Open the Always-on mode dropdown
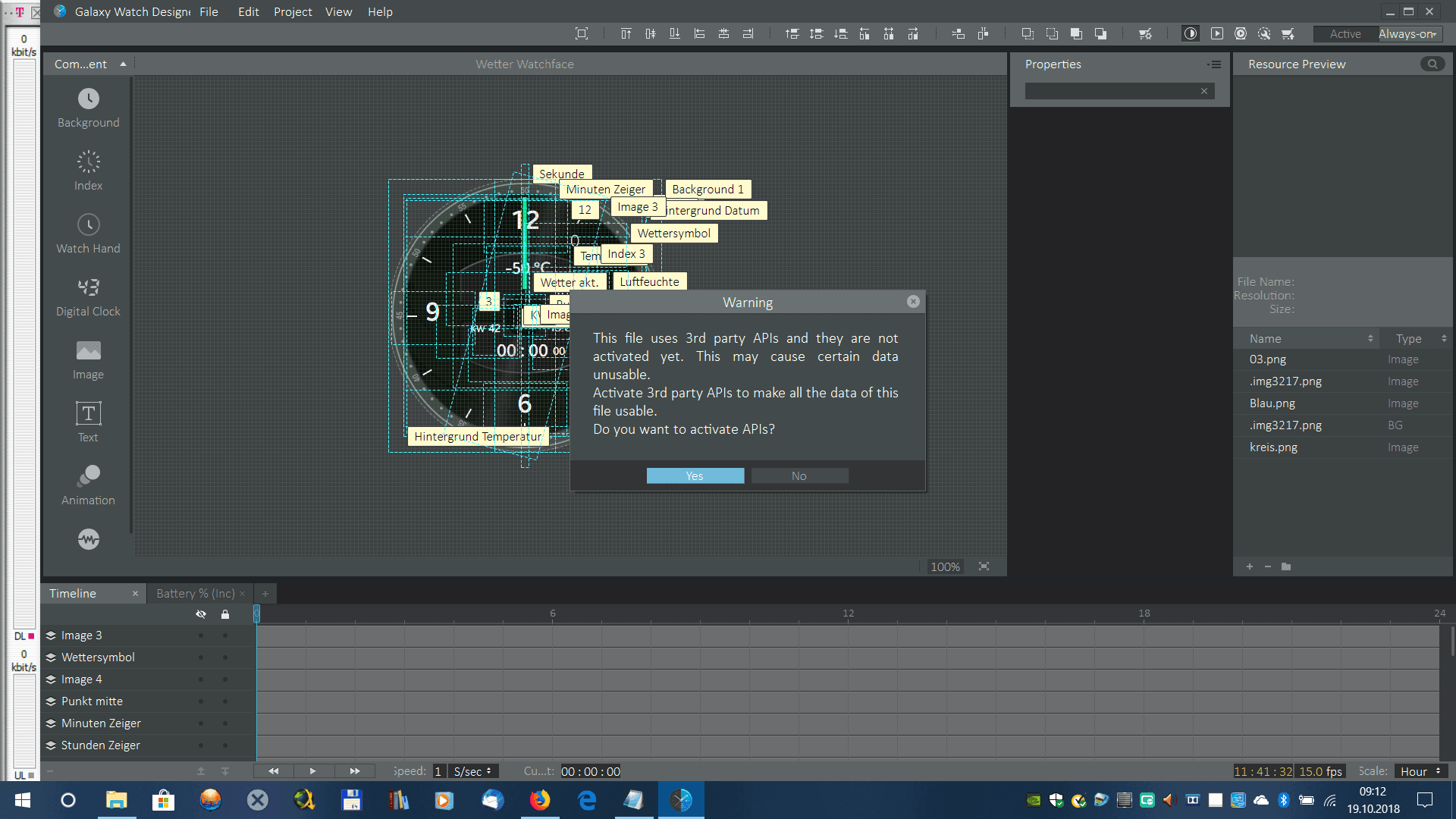 pos(1408,33)
